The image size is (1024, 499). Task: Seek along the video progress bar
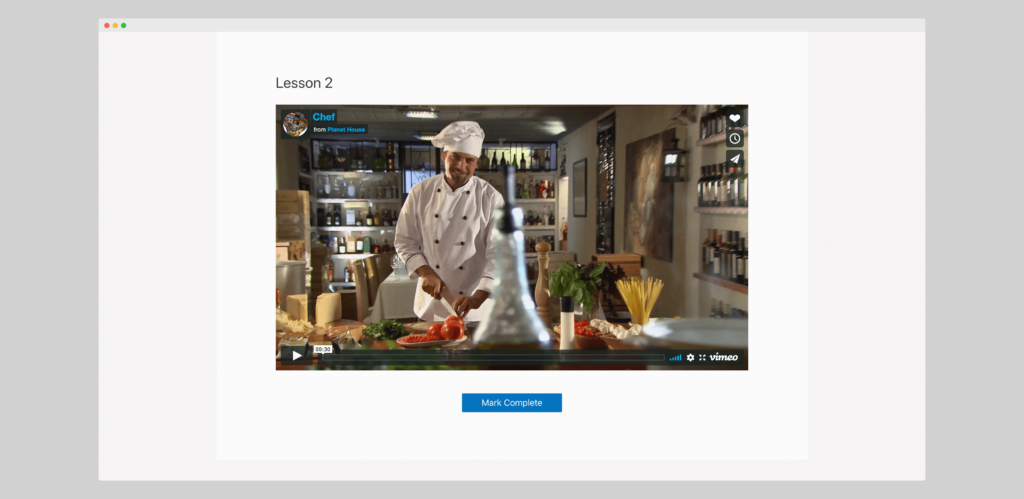point(493,358)
